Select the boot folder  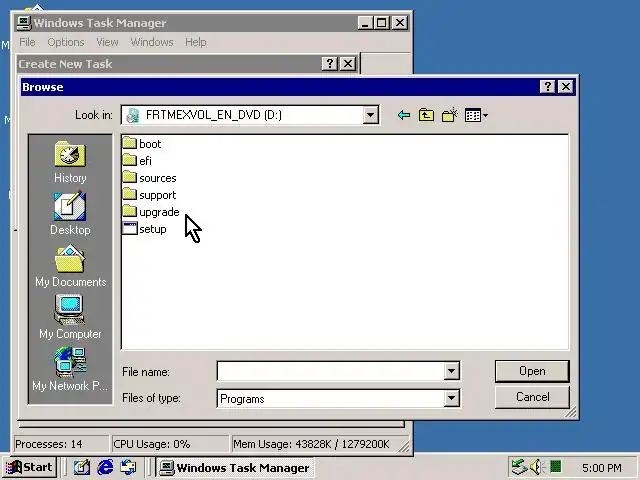pyautogui.click(x=142, y=144)
